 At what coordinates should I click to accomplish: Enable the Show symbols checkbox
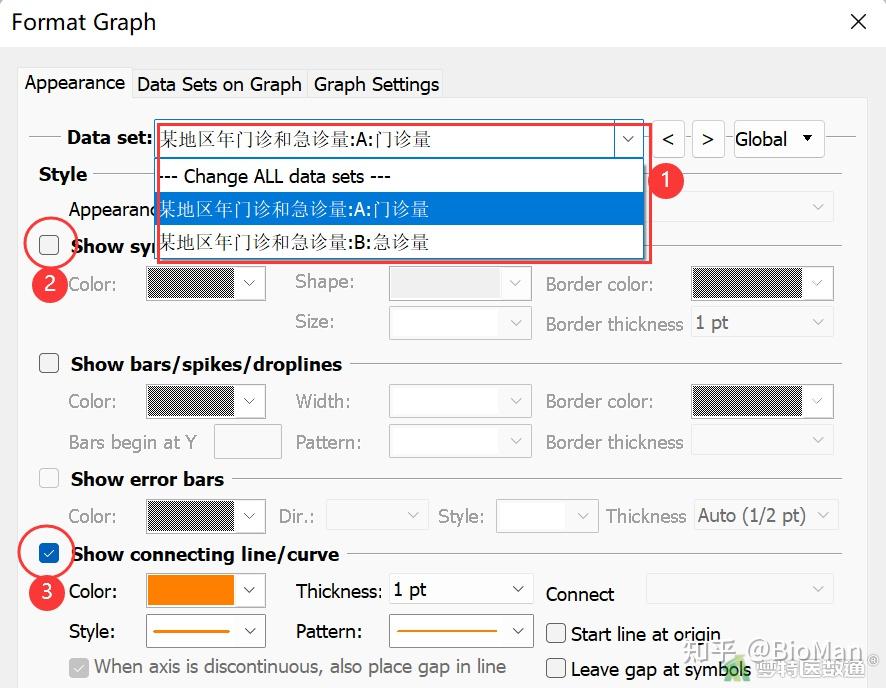click(x=49, y=245)
